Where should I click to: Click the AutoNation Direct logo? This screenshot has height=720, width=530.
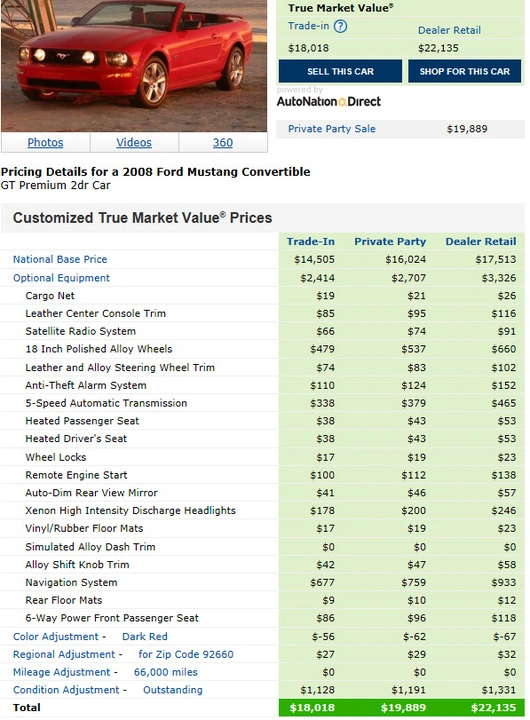click(329, 101)
